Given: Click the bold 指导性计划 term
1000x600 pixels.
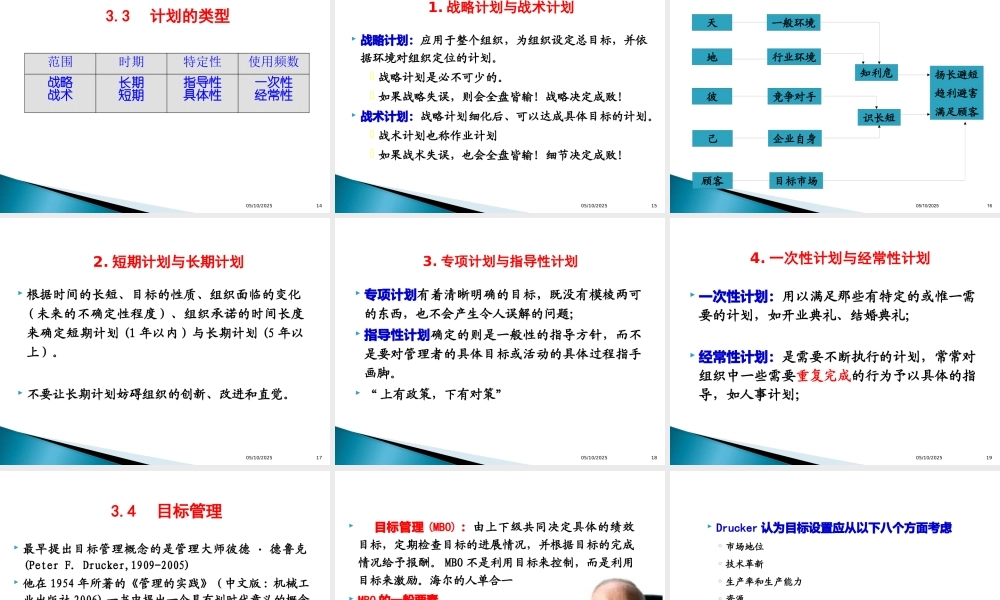Looking at the screenshot, I should (397, 335).
